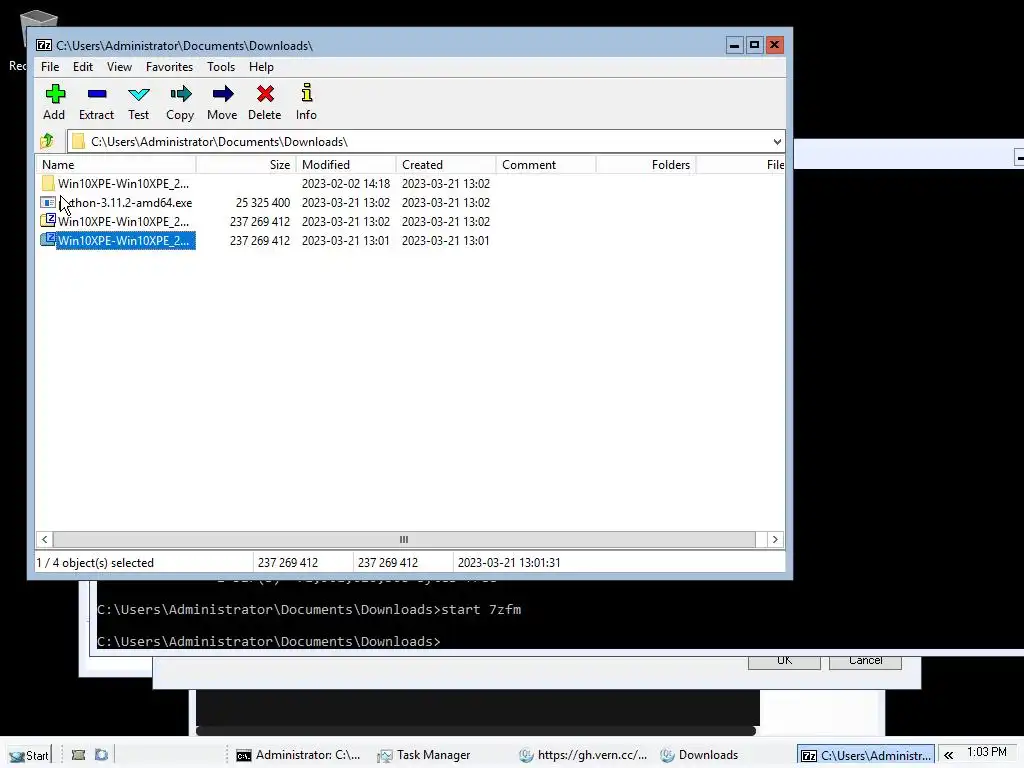Sort by the Modified column header

(346, 165)
